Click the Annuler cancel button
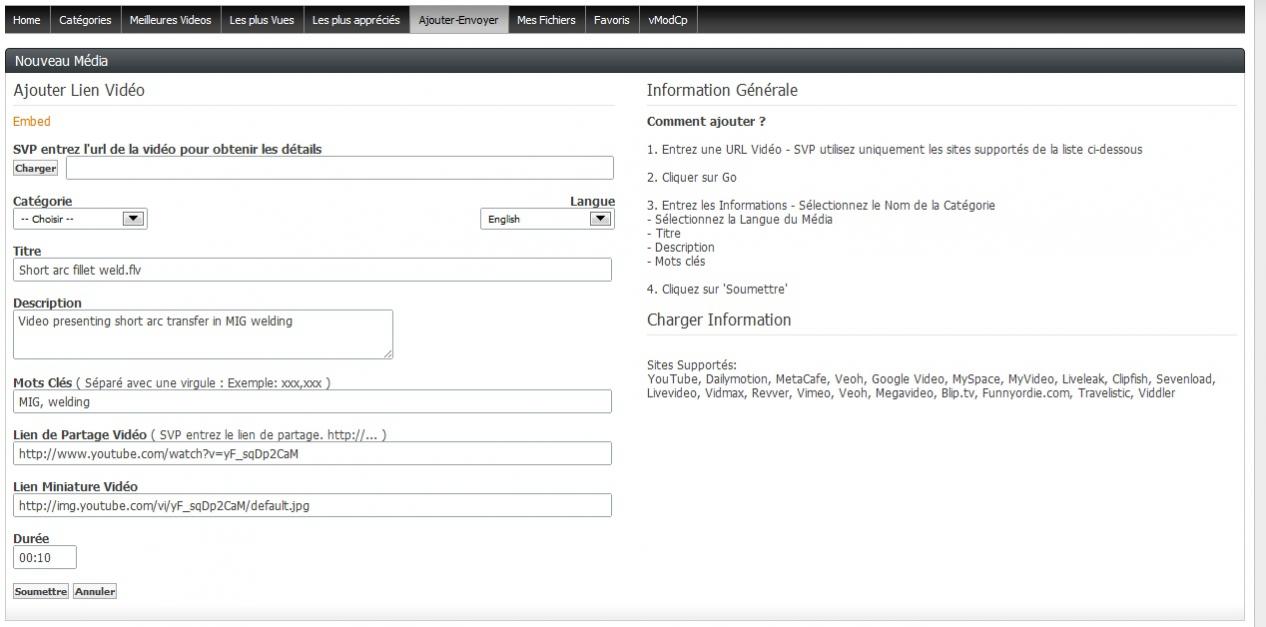 coord(95,591)
